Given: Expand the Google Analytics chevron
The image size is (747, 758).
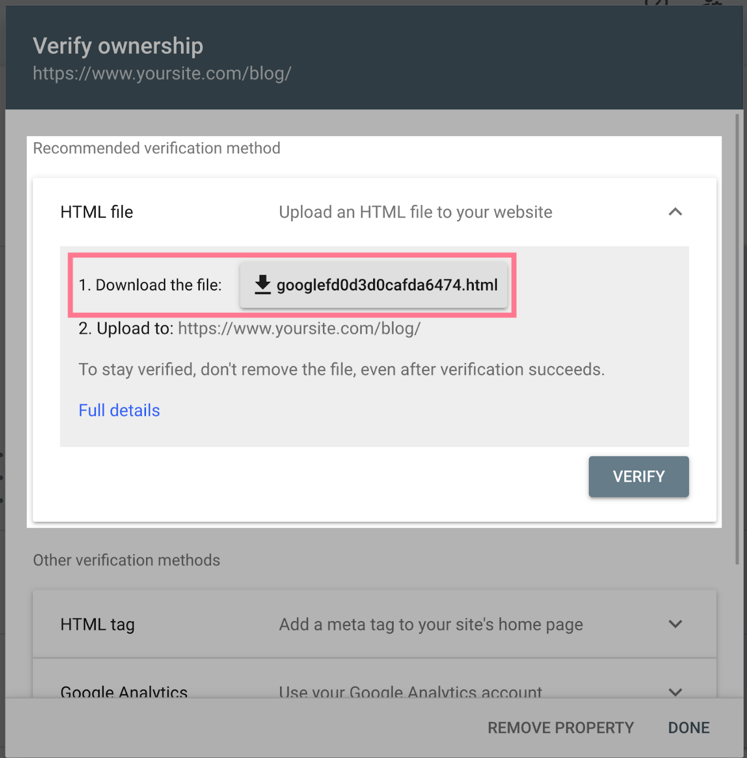Looking at the screenshot, I should coord(675,691).
